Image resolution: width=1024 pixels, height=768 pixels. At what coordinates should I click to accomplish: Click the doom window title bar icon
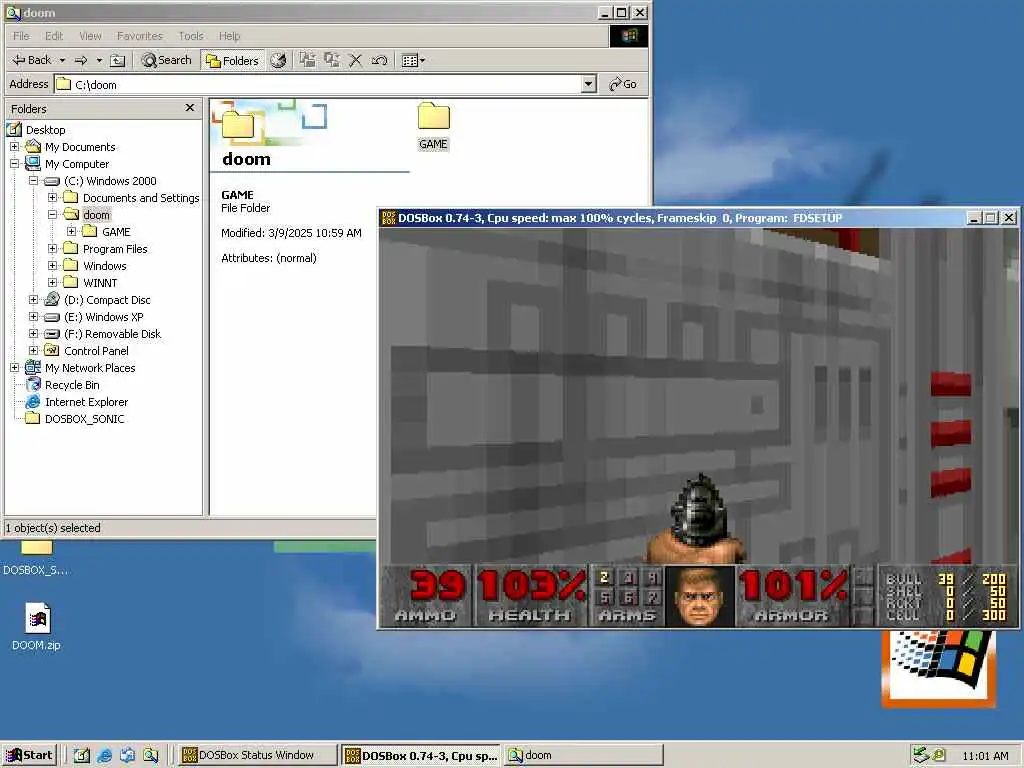point(13,12)
